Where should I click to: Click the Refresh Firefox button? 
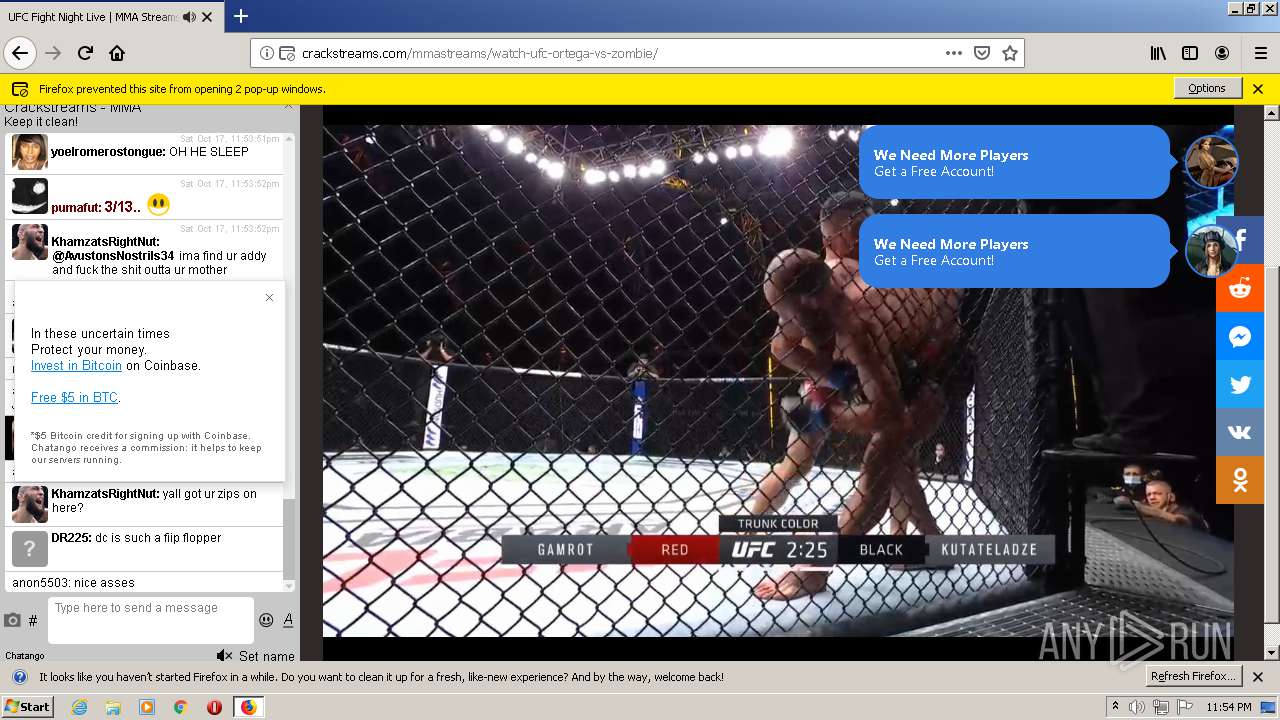[x=1194, y=676]
